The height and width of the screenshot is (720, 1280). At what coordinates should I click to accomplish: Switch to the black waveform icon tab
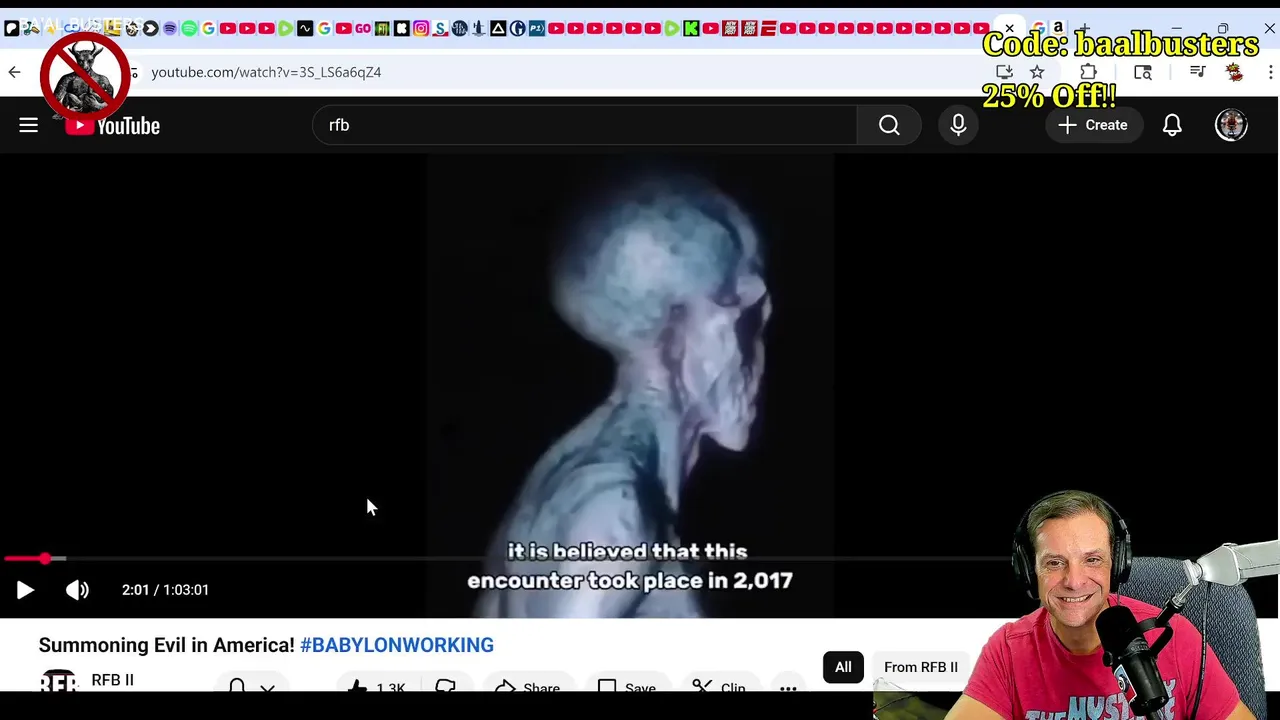pyautogui.click(x=305, y=29)
